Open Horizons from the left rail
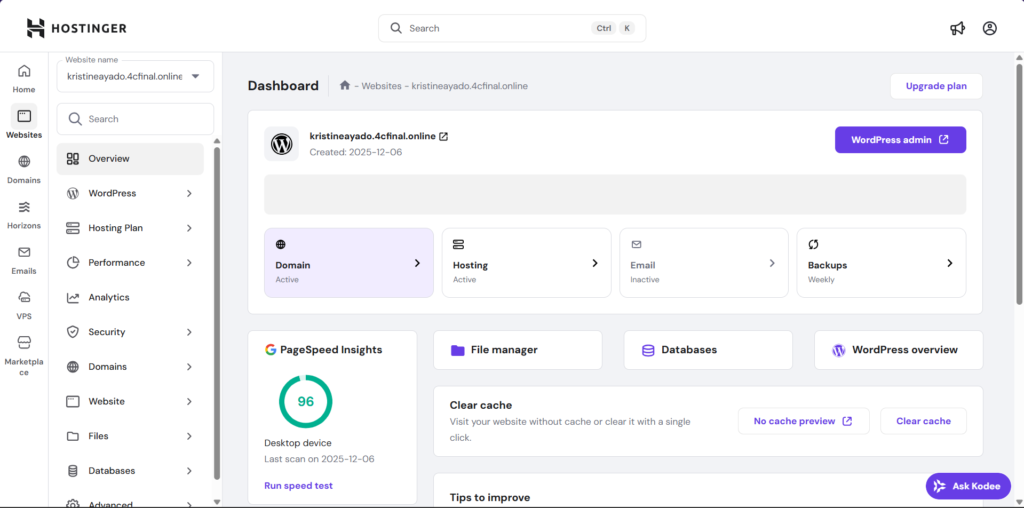 click(24, 214)
